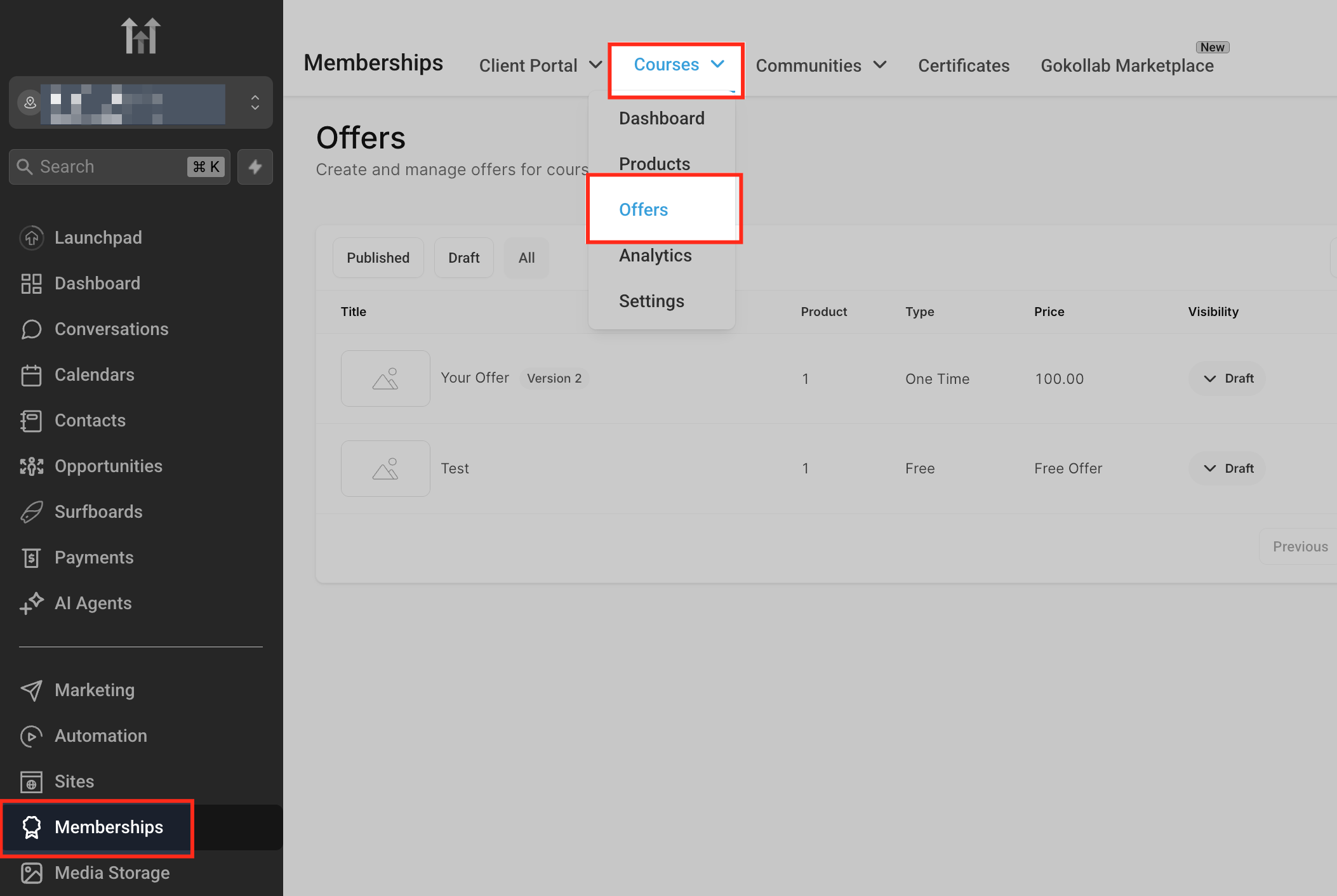Screen dimensions: 1337x896
Task: Click the Calendars icon in sidebar
Action: 31,375
